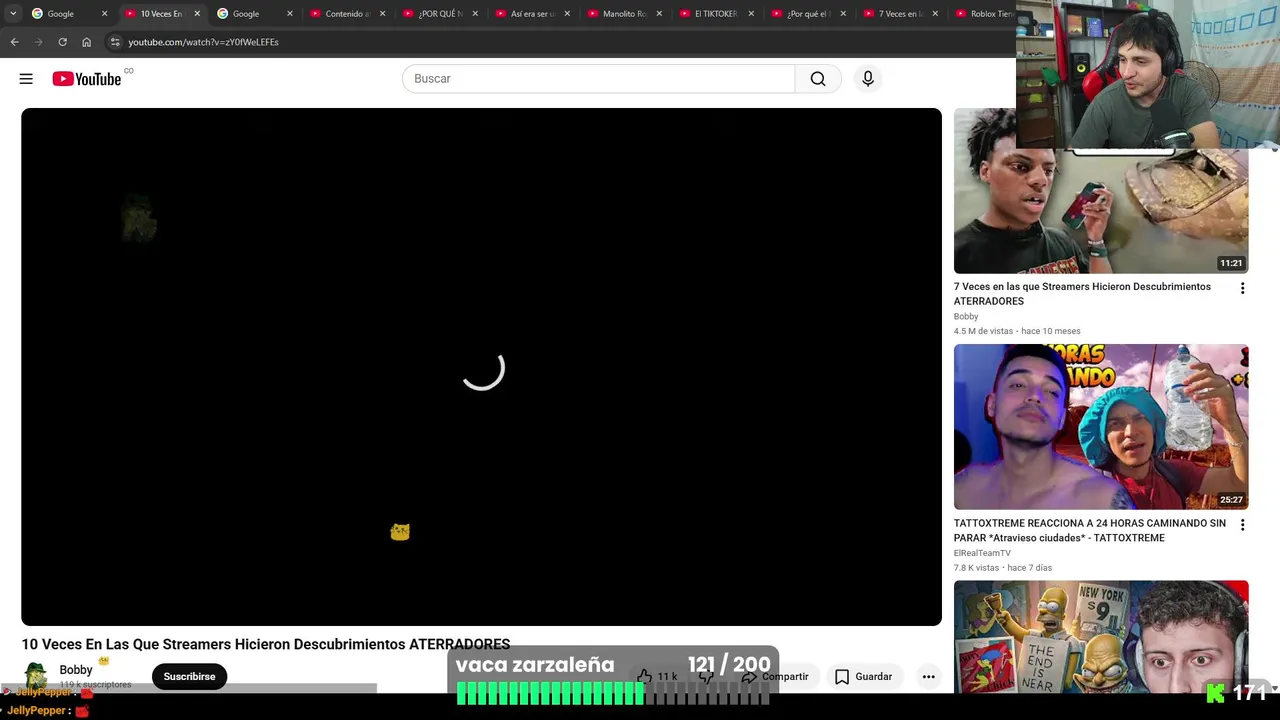Screen dimensions: 1280x720
Task: Open more options for the TATTOXTREME video
Action: [x=1242, y=525]
